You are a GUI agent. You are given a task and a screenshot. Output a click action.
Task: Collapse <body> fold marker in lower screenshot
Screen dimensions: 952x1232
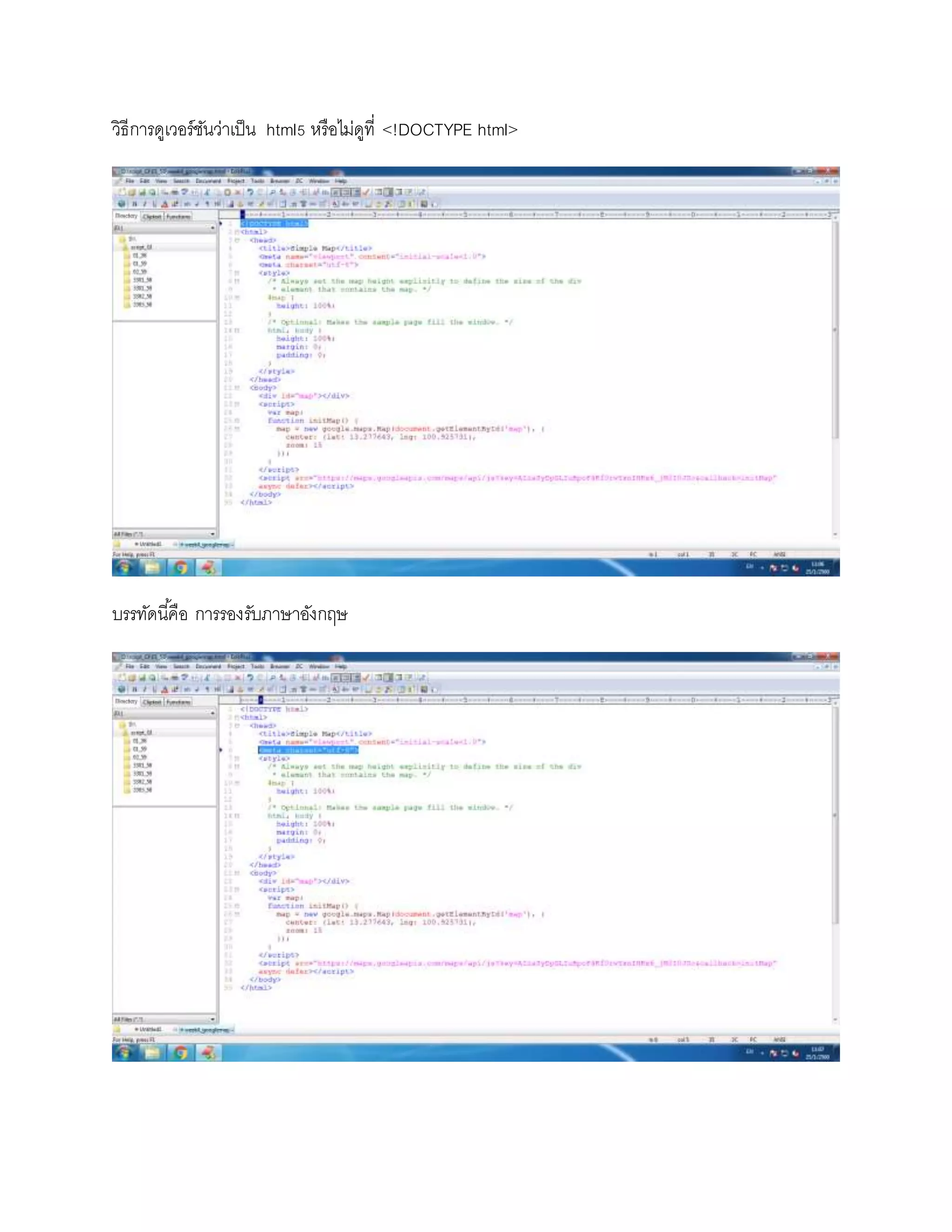[x=237, y=873]
